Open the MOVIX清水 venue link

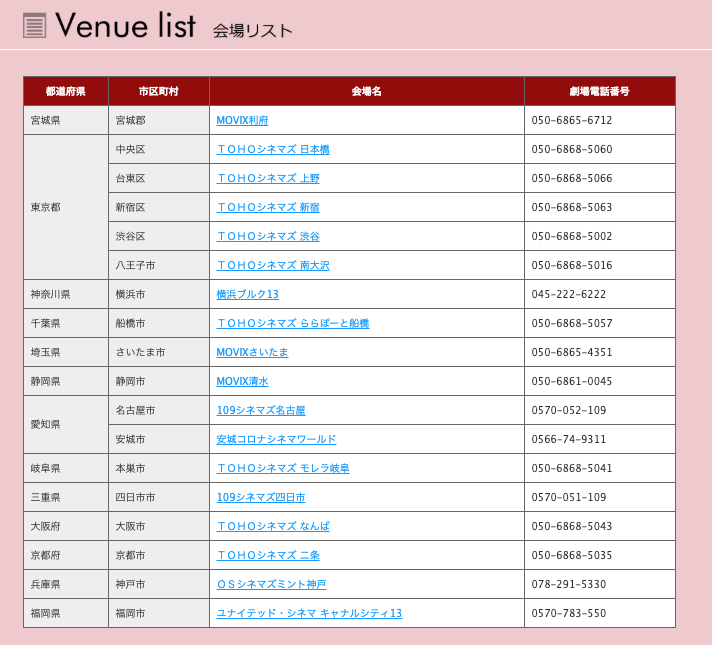click(242, 382)
